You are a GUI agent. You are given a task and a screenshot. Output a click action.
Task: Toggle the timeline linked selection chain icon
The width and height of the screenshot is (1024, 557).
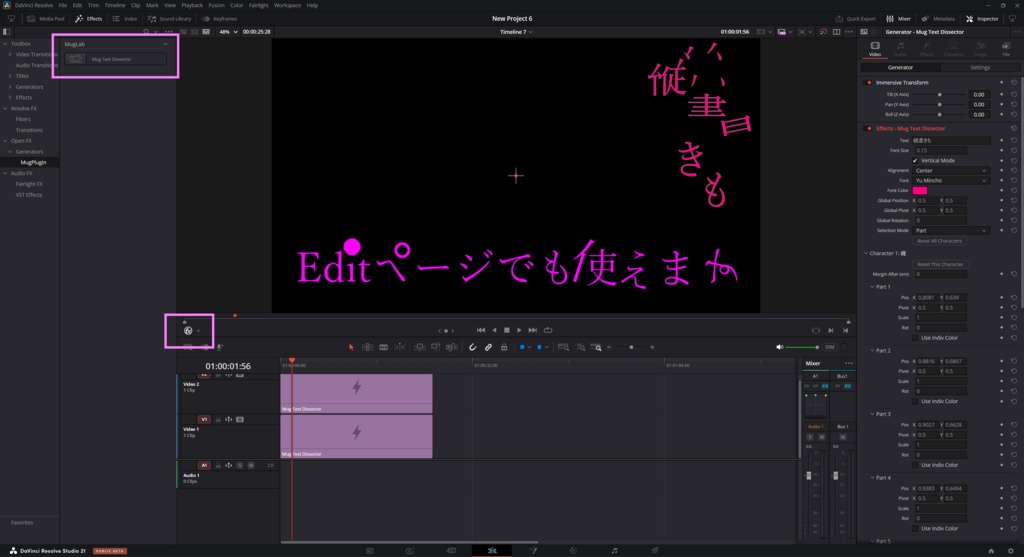[488, 347]
